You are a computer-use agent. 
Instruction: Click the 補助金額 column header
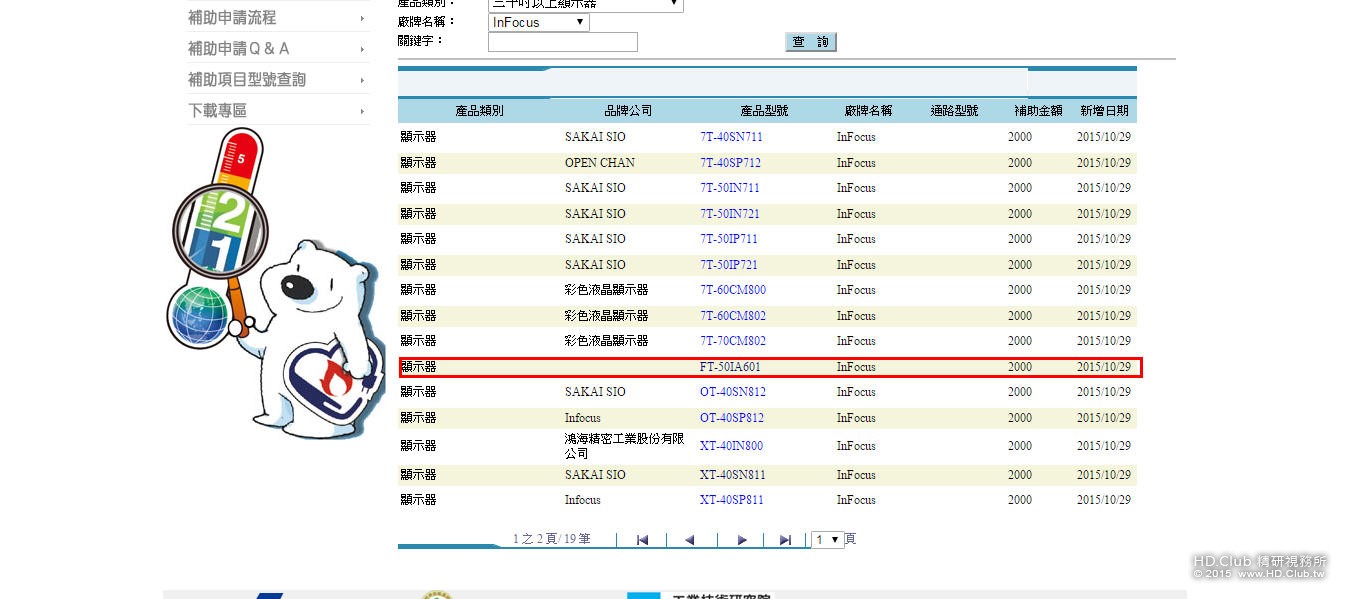[1038, 111]
